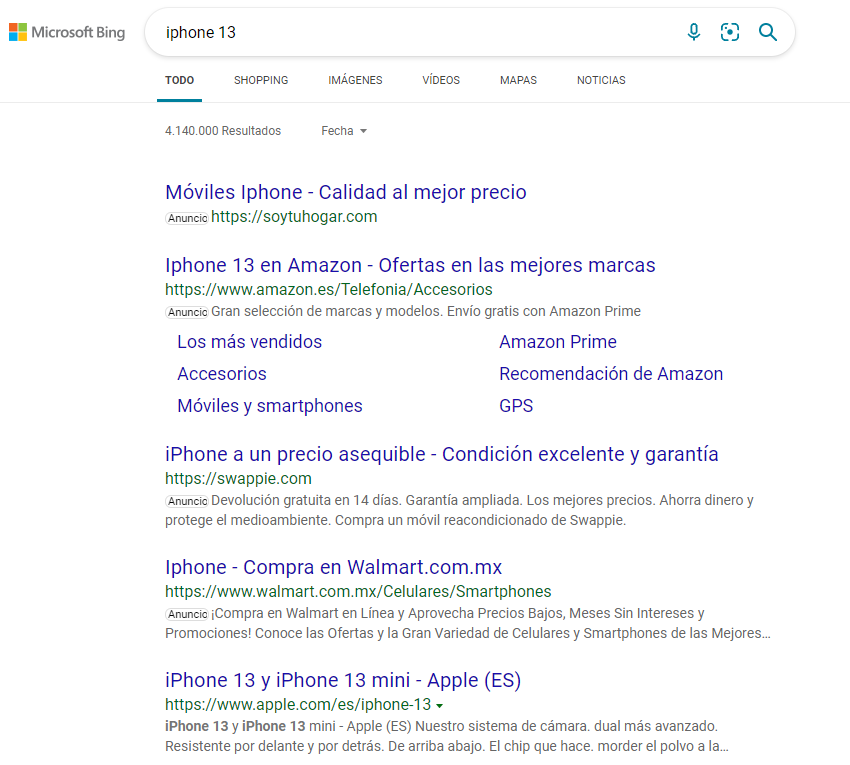Click the soytuhogar.com URL

coord(294,216)
